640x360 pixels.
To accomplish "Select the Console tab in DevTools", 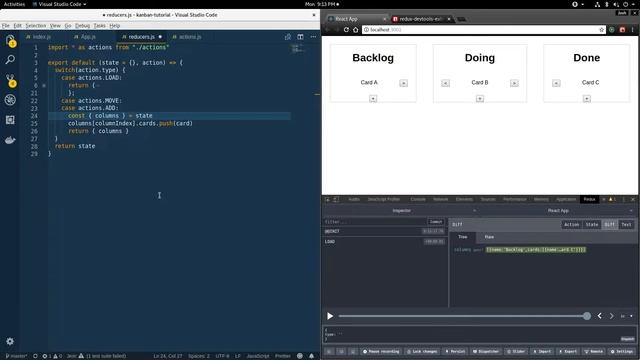I will (x=418, y=199).
